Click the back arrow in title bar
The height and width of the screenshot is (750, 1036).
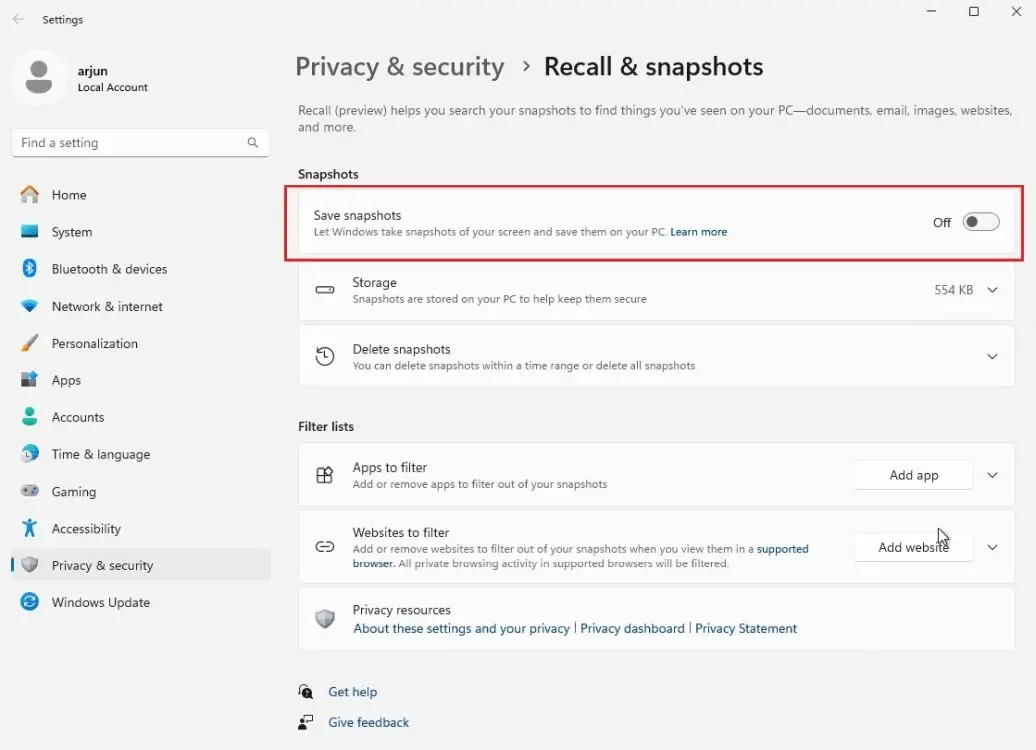click(19, 19)
